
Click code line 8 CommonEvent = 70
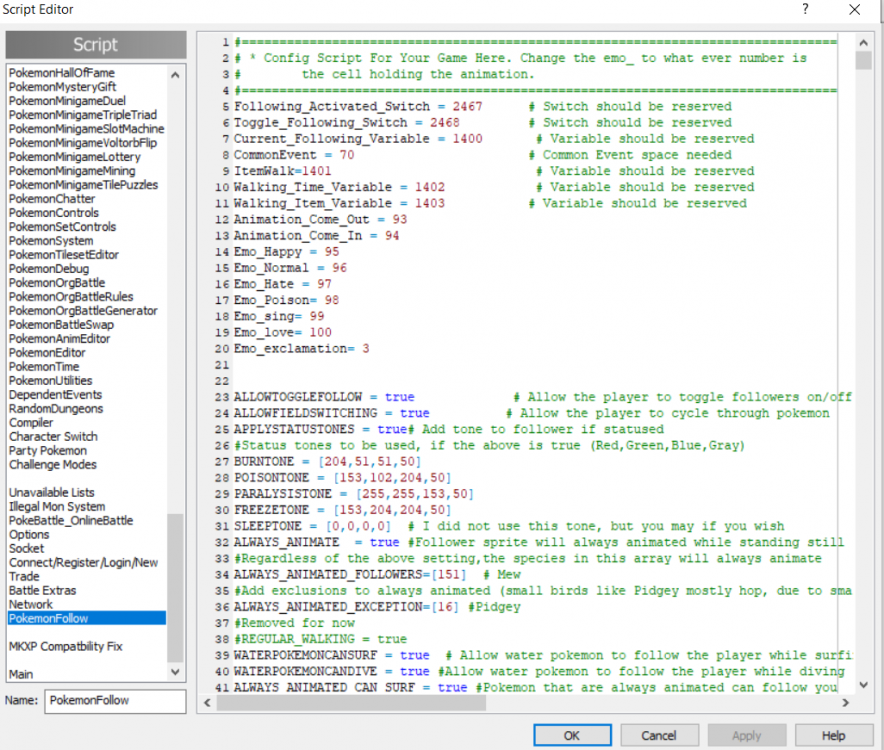[294, 155]
